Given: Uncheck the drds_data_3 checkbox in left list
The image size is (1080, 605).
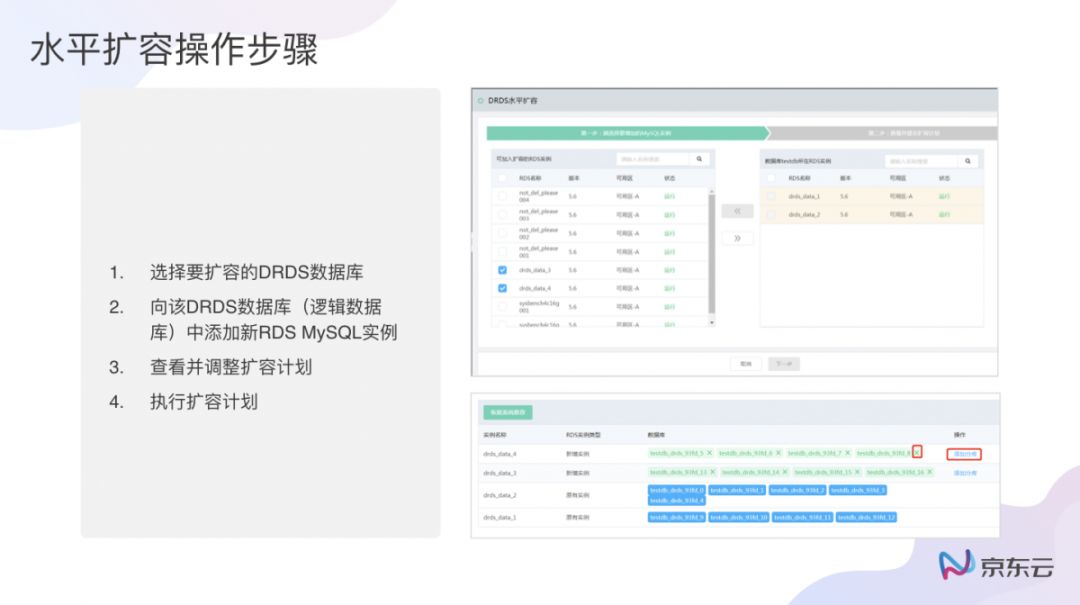Looking at the screenshot, I should point(502,270).
